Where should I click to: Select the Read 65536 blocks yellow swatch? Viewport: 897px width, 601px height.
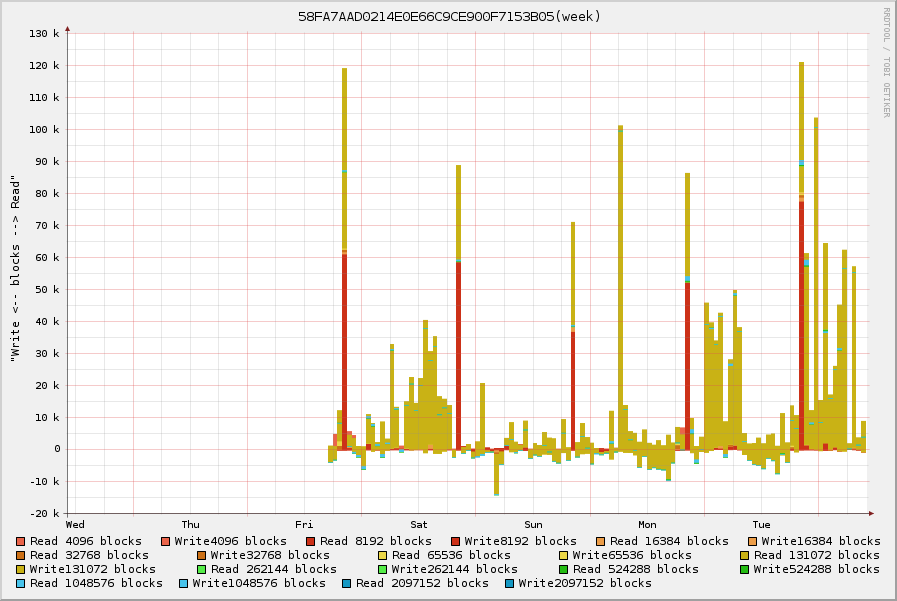[x=383, y=555]
